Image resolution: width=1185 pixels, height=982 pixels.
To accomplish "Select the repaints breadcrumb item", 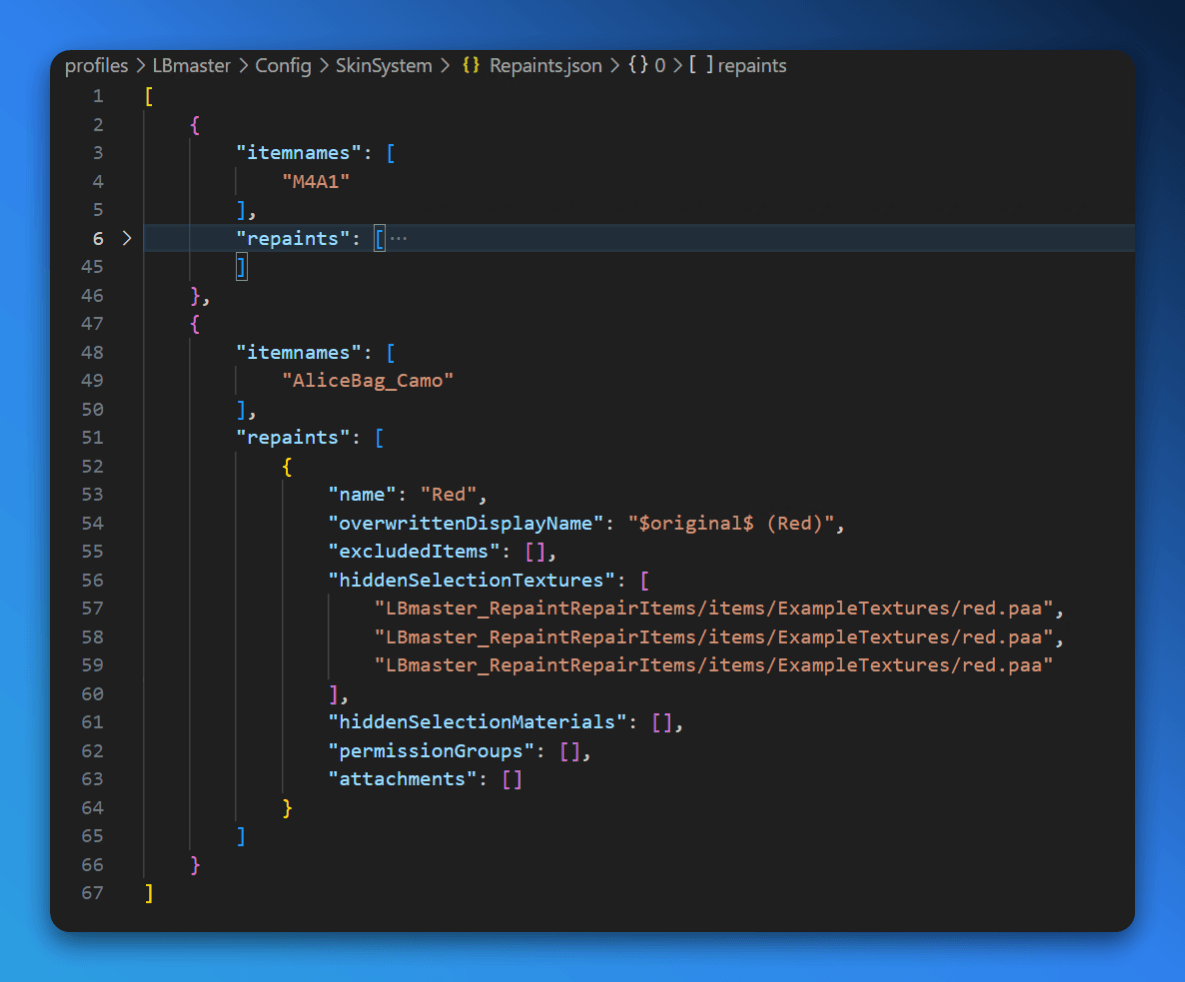I will tap(752, 66).
